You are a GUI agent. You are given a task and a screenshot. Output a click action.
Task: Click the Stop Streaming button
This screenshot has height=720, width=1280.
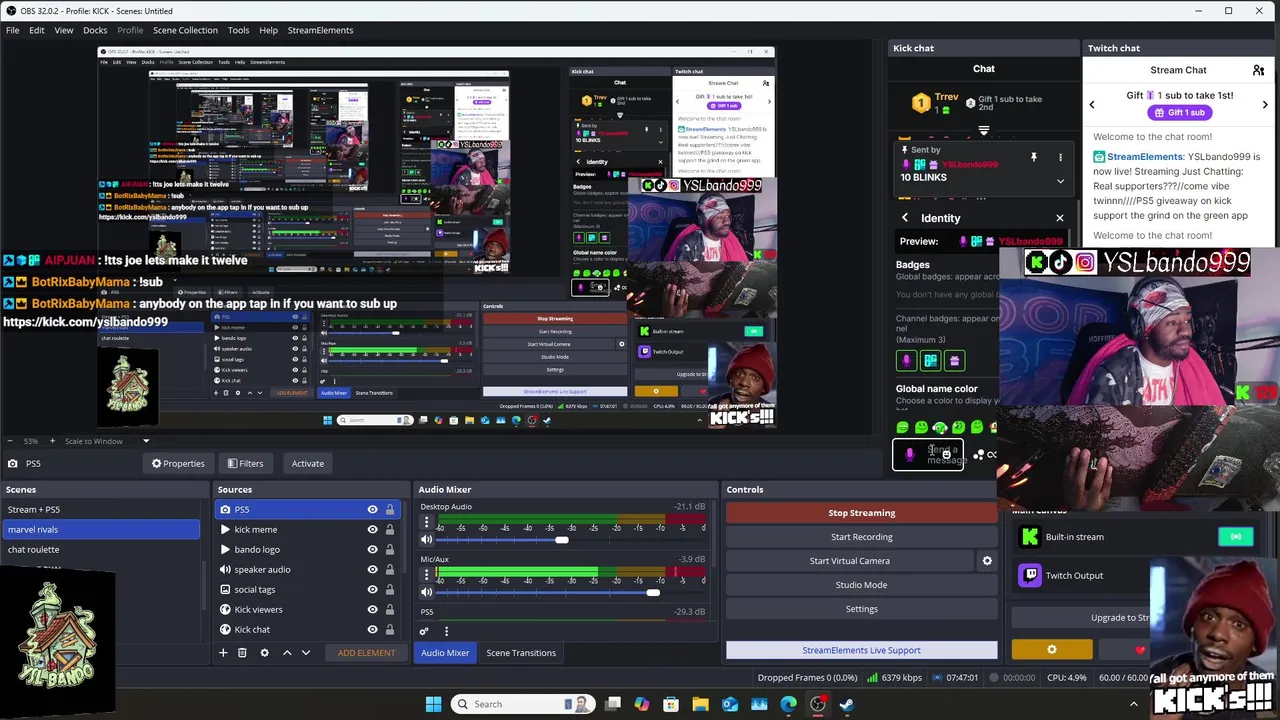pos(862,513)
